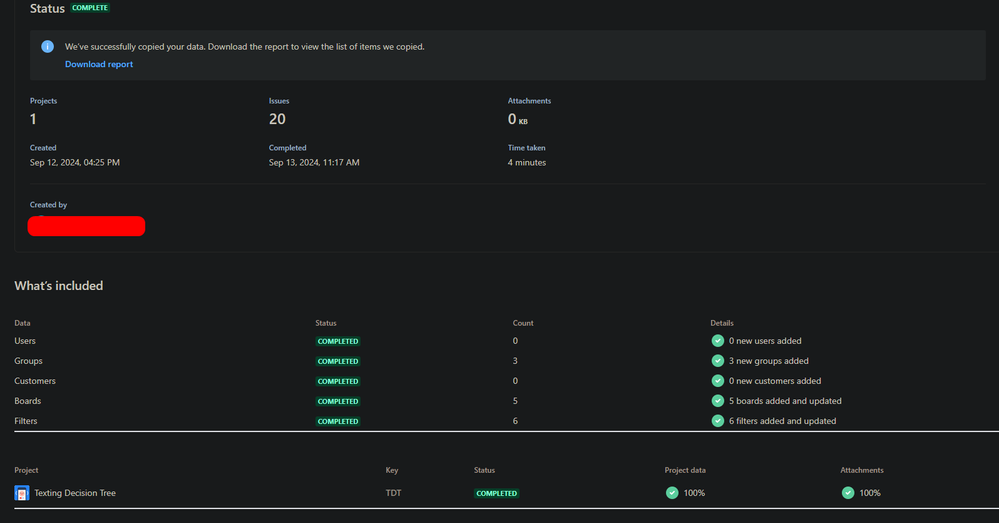Click the 5 boards added and updated text
Image resolution: width=999 pixels, height=523 pixels.
pyautogui.click(x=785, y=401)
